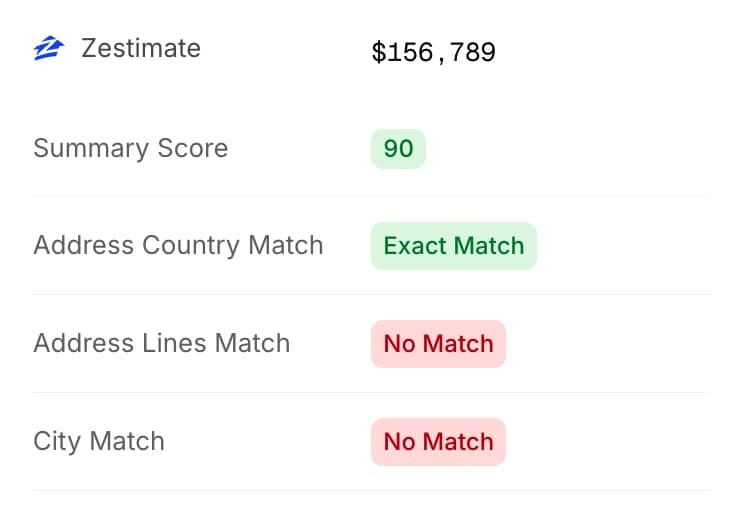
Task: Click the divider below Address Lines Match row
Action: point(371,393)
